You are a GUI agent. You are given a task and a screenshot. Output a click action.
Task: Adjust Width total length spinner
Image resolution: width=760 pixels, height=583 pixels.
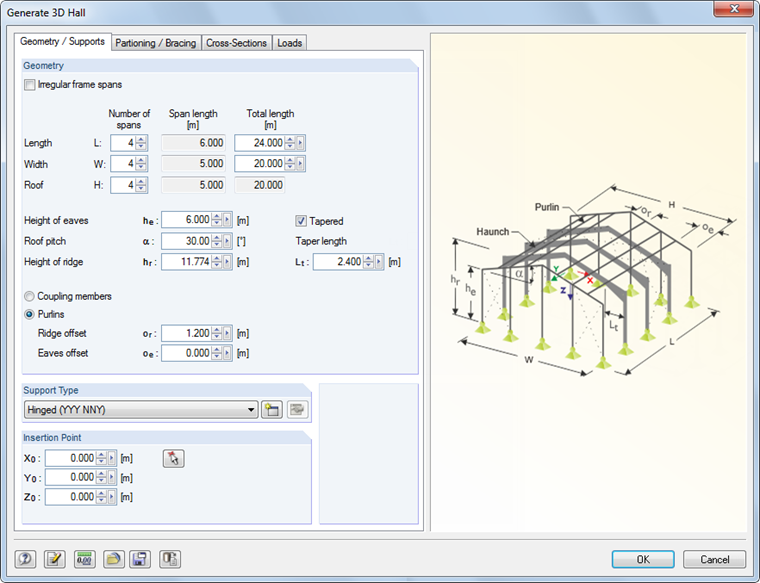pos(290,164)
